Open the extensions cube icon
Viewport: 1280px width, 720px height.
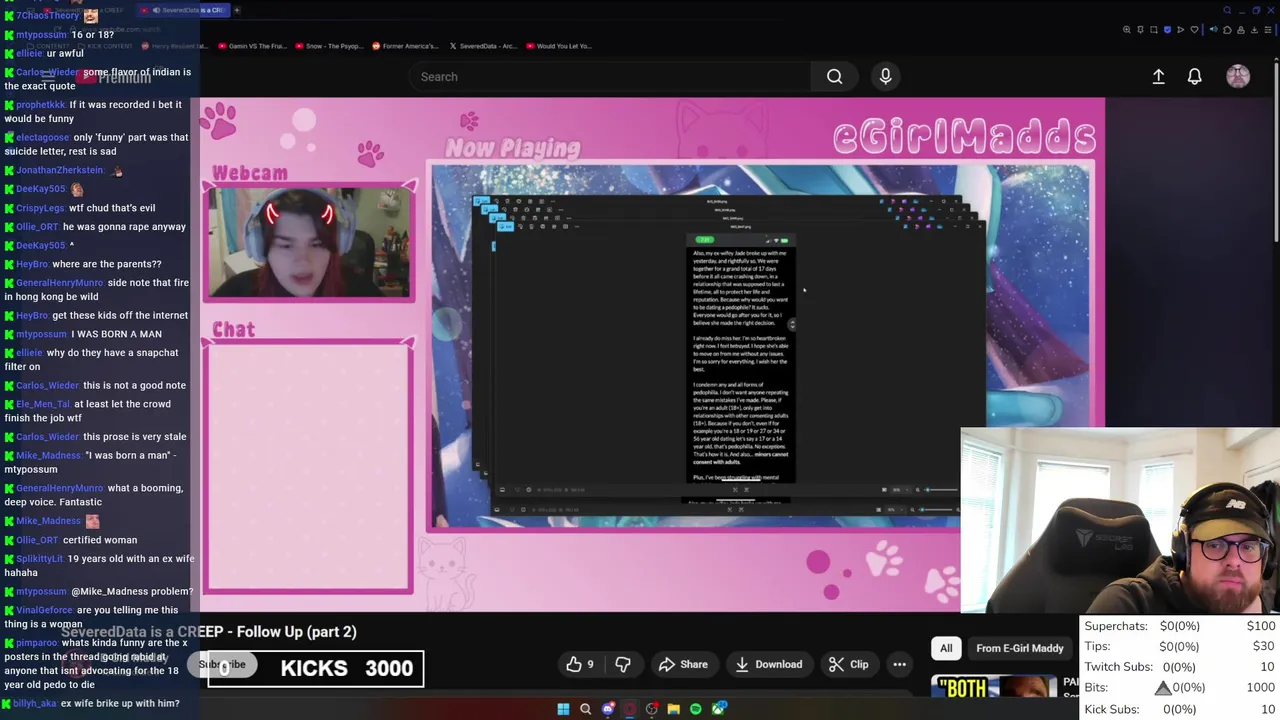1227,30
